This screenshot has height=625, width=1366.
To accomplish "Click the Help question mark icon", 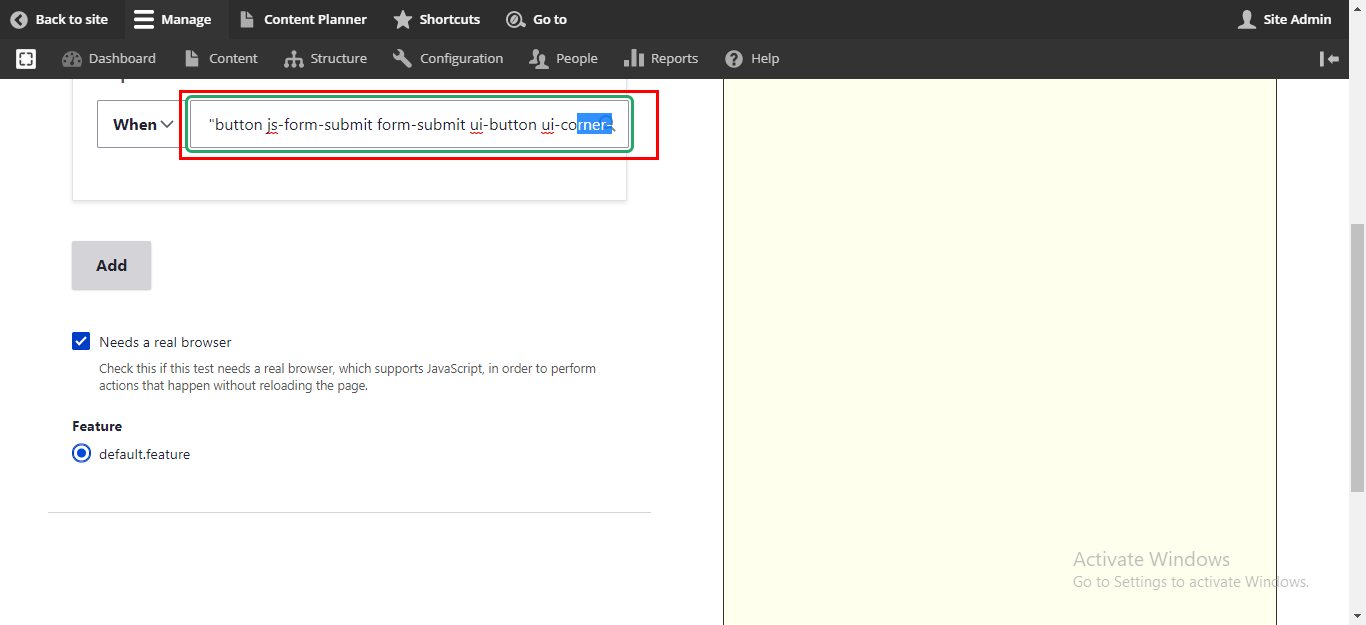I will (x=735, y=58).
